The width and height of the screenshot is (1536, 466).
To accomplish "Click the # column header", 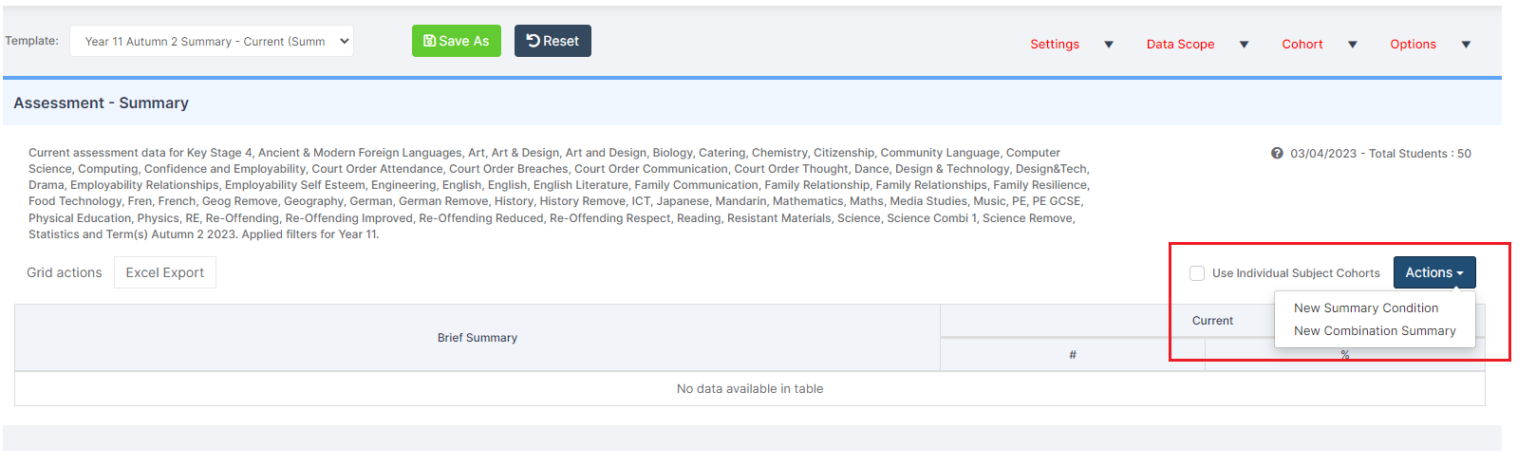I will point(1072,355).
